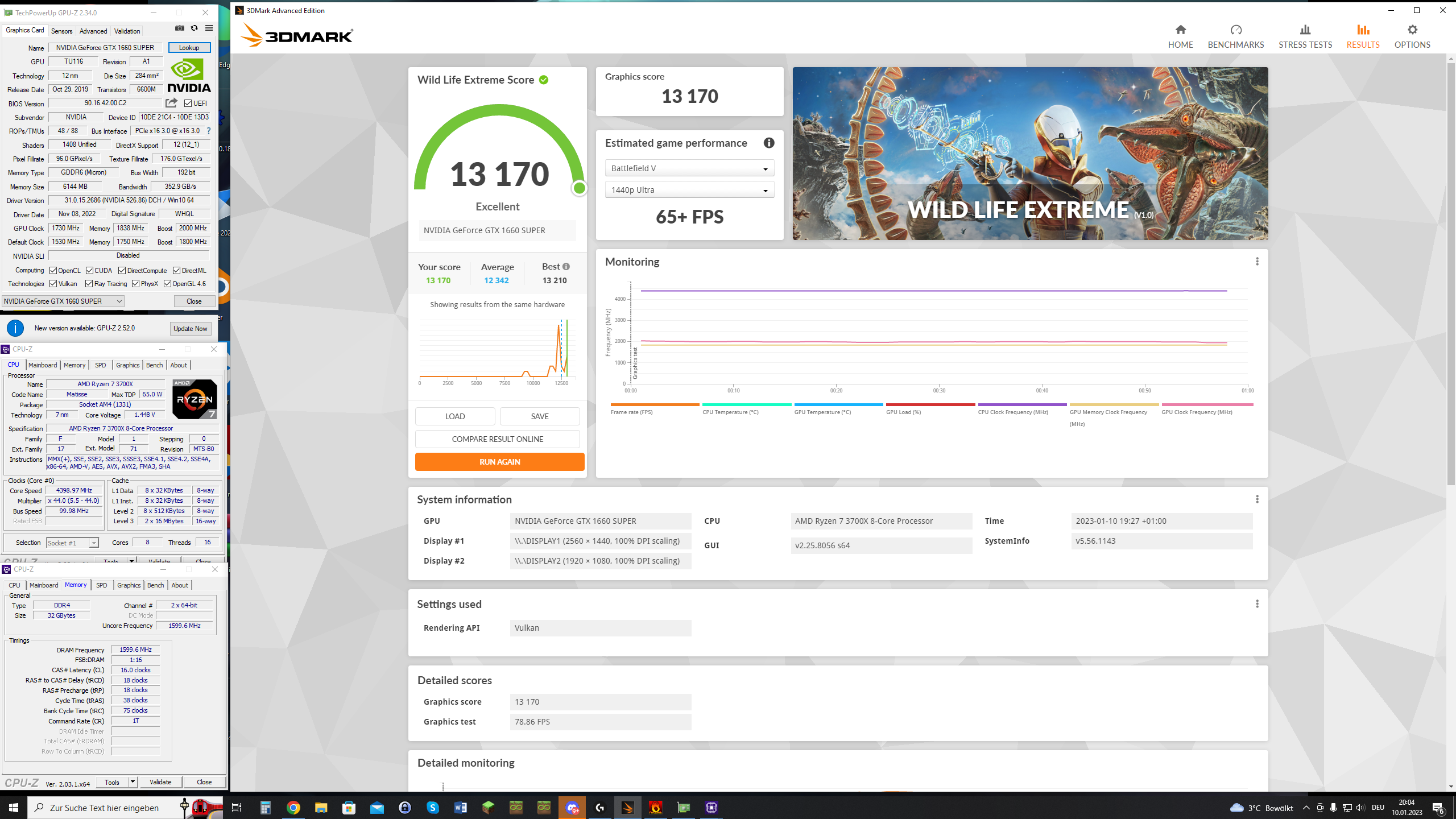
Task: Switch to the Sensors tab in GPU-Z
Action: 61,31
